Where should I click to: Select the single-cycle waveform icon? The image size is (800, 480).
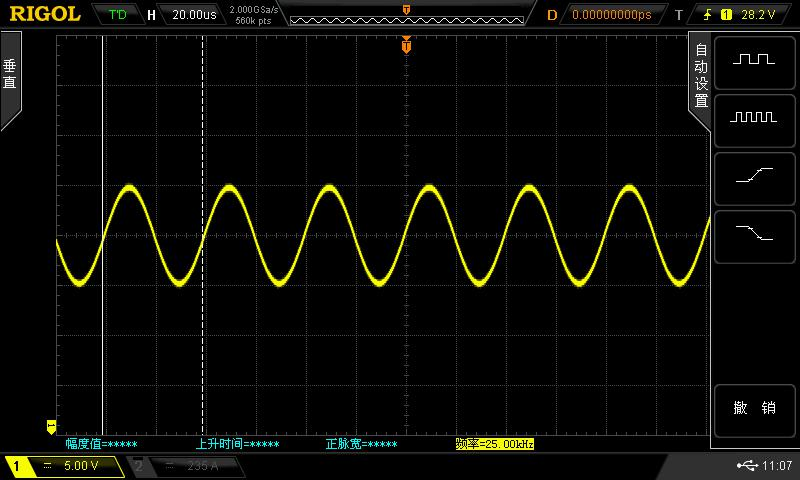point(753,60)
